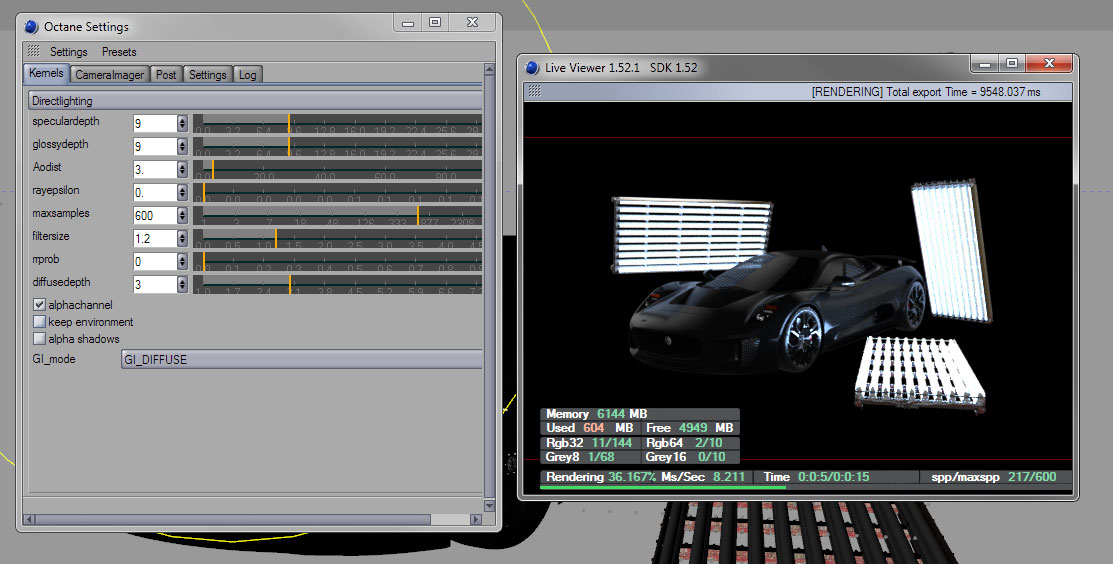Click the Octane Settings horizontal scrollbar thumb
The height and width of the screenshot is (564, 1113).
233,519
